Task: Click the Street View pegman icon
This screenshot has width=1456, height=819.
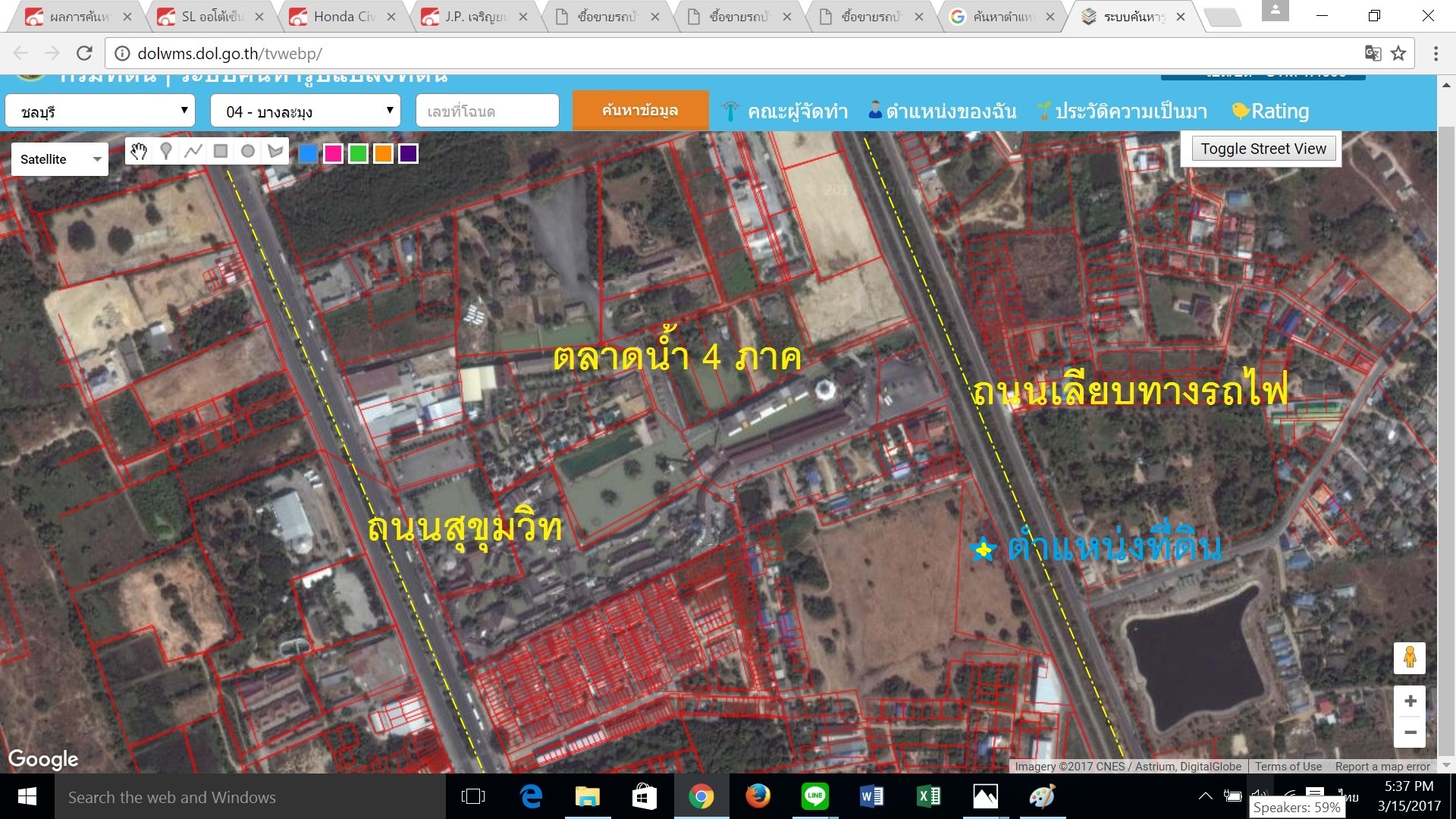Action: 1410,657
